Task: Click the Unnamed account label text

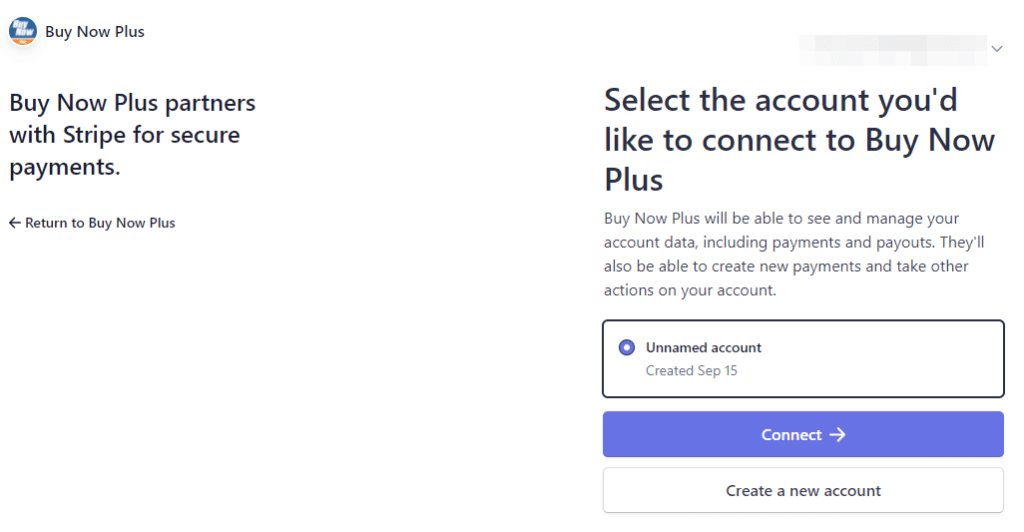Action: click(x=703, y=348)
